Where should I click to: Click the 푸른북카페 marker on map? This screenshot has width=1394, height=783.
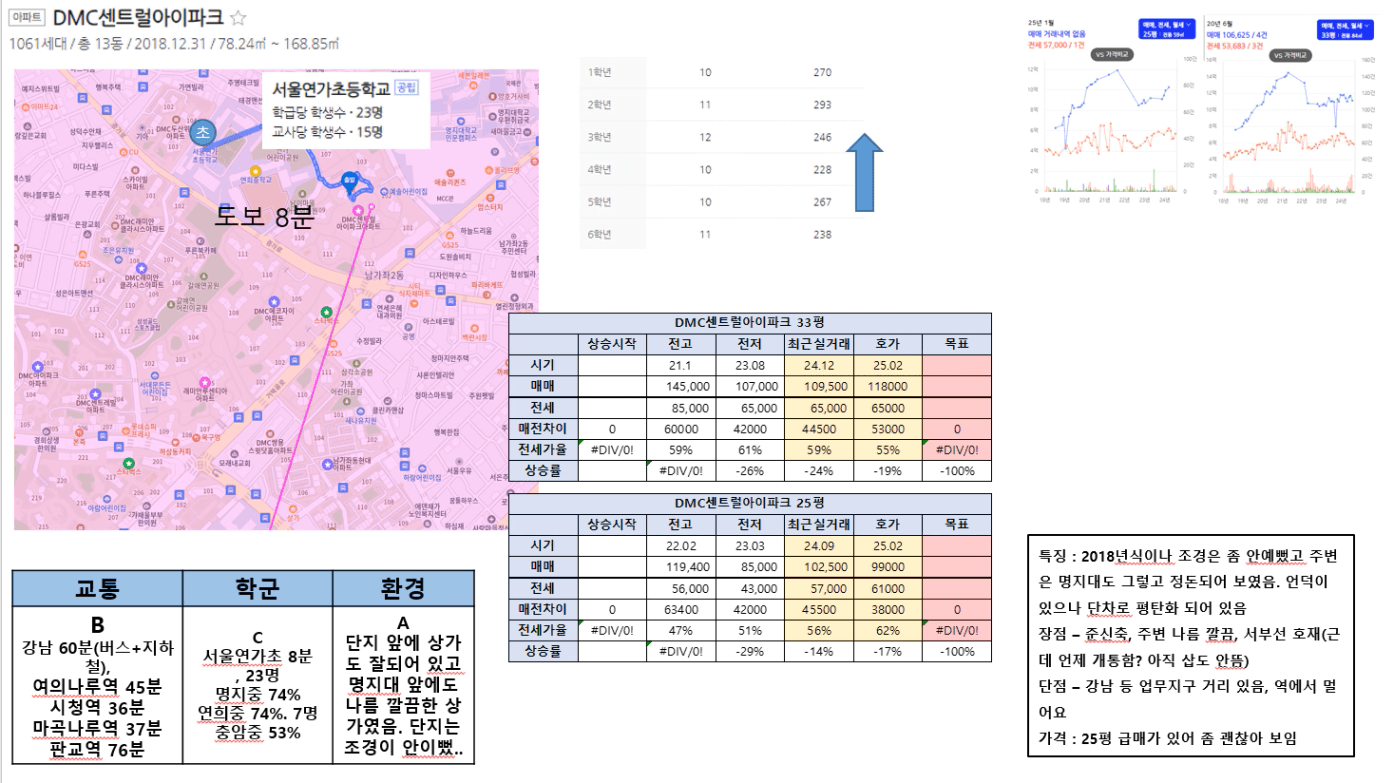pyautogui.click(x=200, y=241)
